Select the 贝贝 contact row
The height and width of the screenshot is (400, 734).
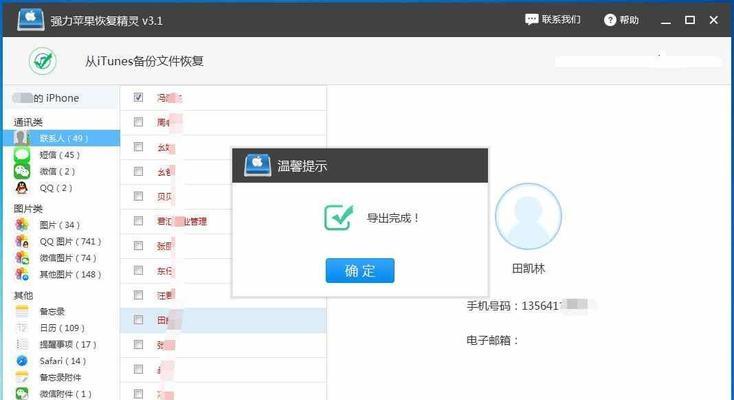(x=176, y=196)
